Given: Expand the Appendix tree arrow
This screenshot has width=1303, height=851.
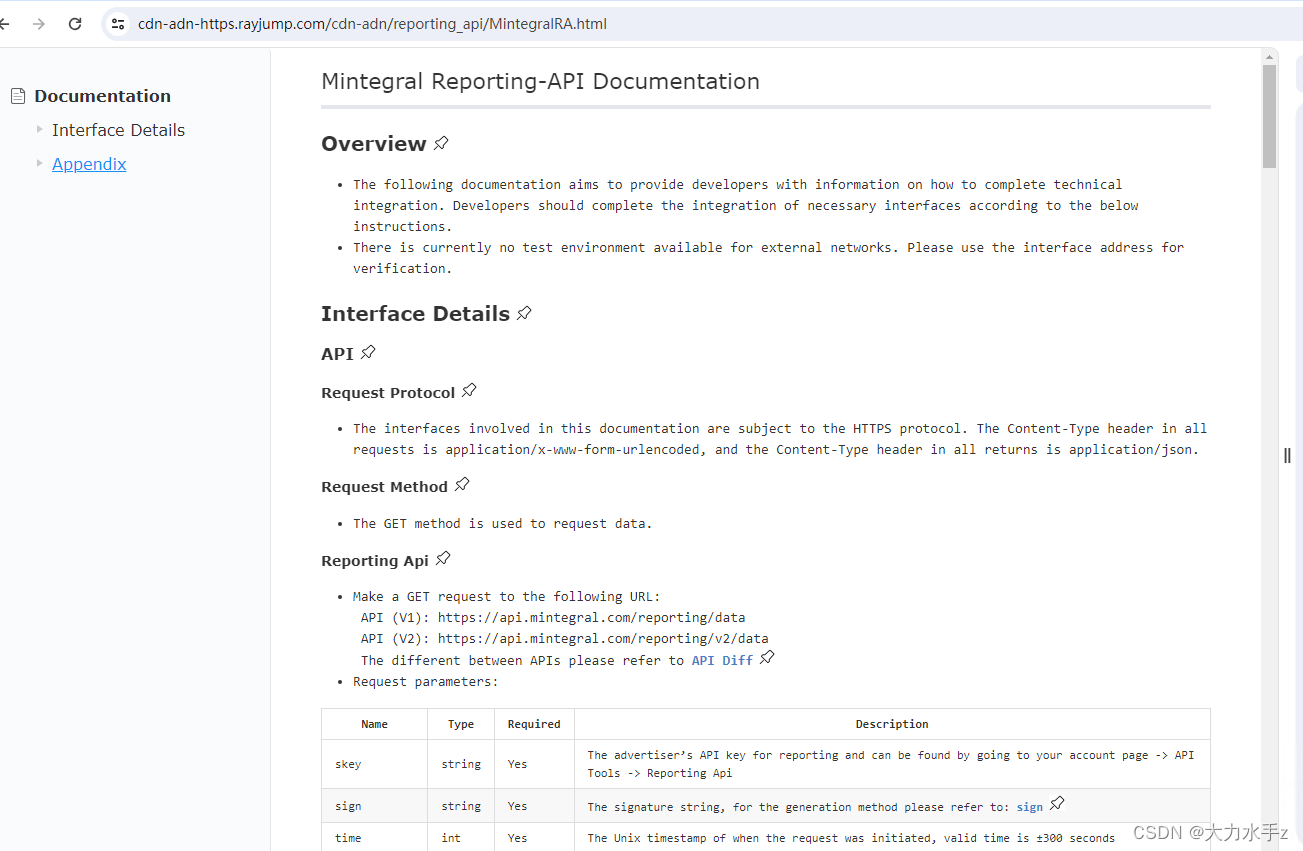Looking at the screenshot, I should 40,163.
